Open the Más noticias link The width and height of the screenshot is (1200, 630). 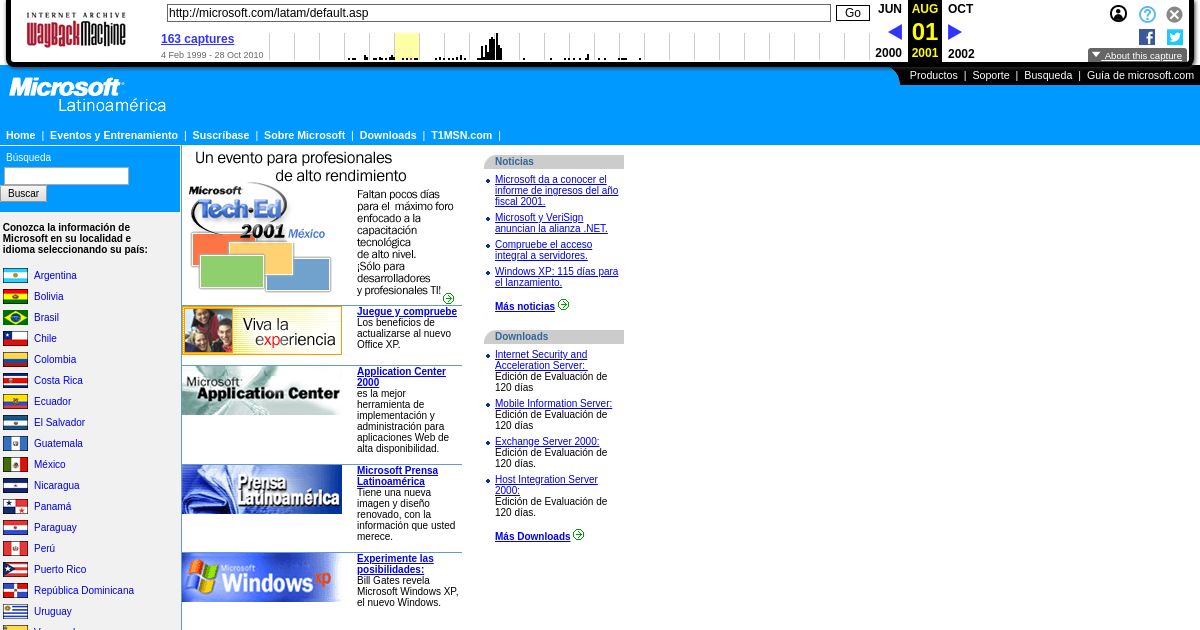tap(525, 307)
